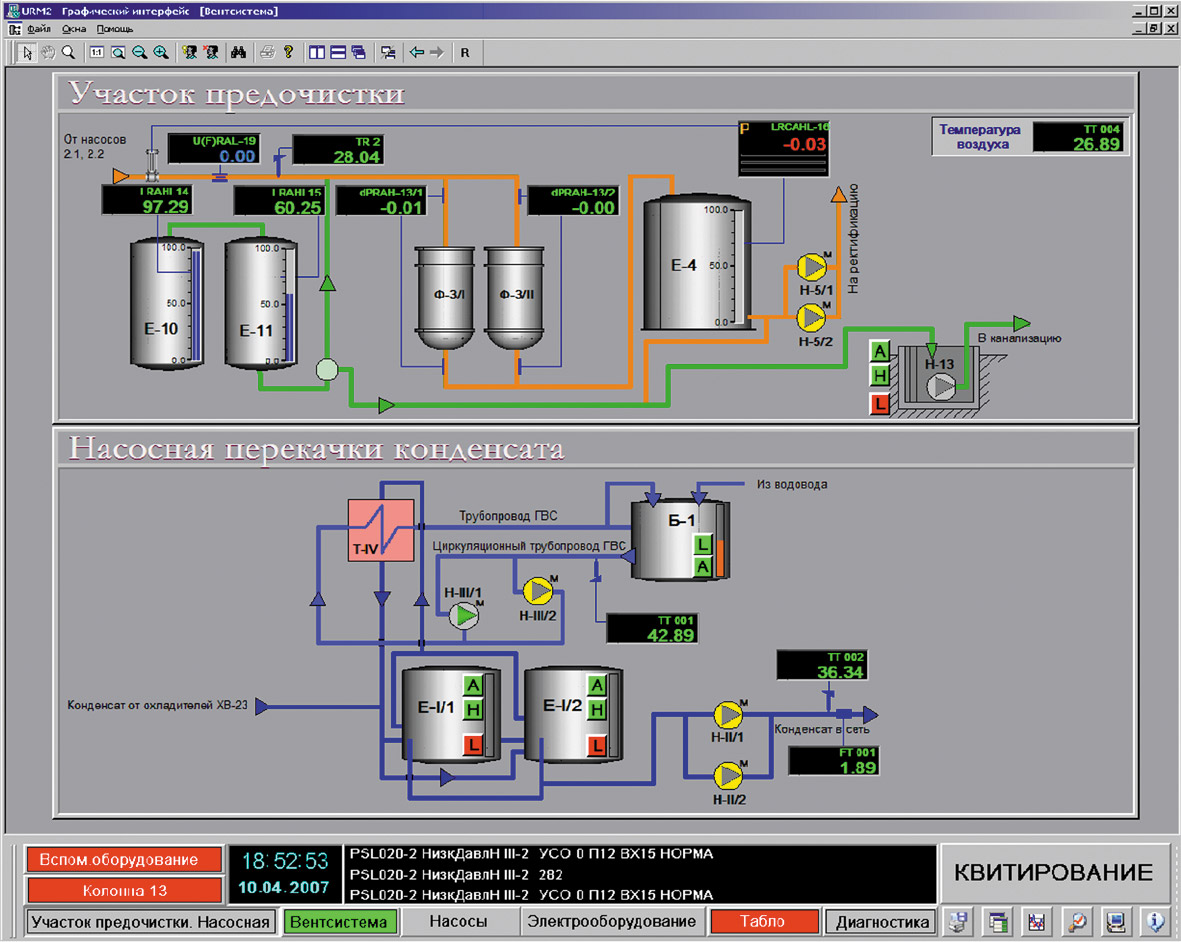Click the printer icon in toolbar
This screenshot has height=942, width=1181.
[267, 53]
